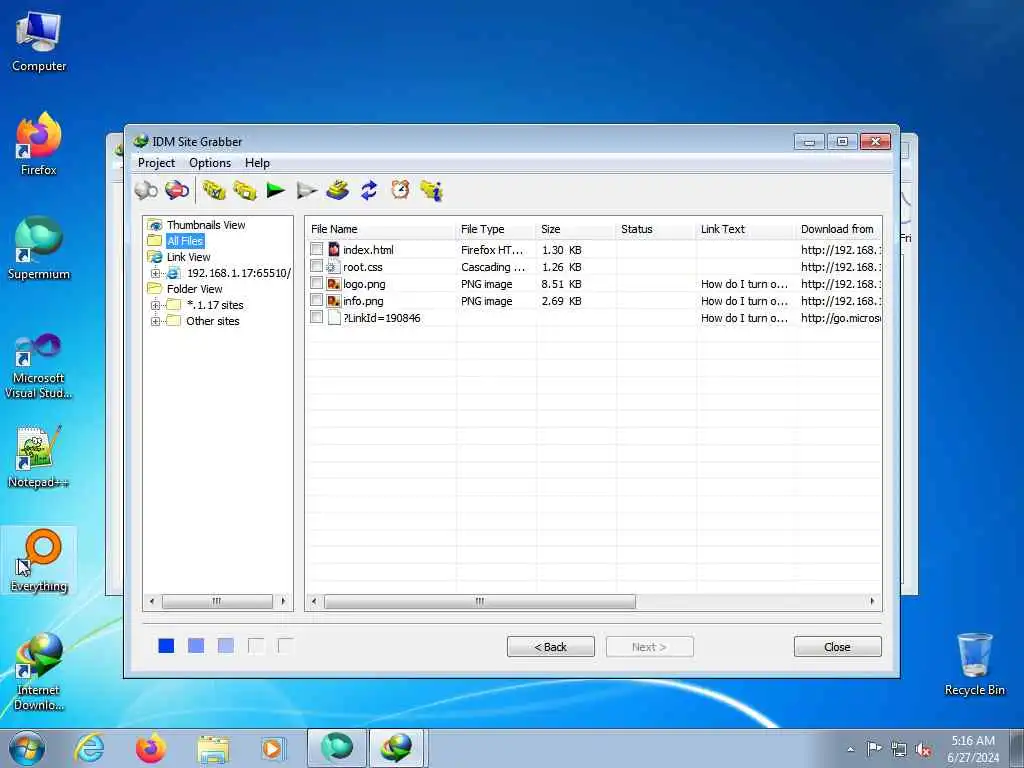Screen dimensions: 1024x768
Task: Open the Computer desktop icon
Action: pos(39,41)
